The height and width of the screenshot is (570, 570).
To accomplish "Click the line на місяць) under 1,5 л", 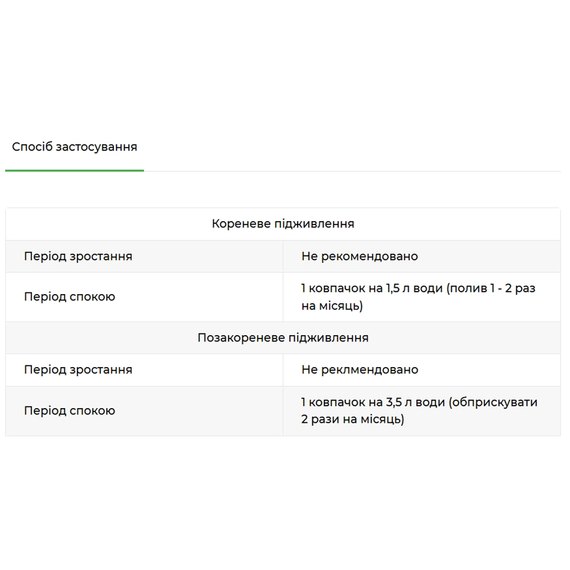I will (332, 306).
